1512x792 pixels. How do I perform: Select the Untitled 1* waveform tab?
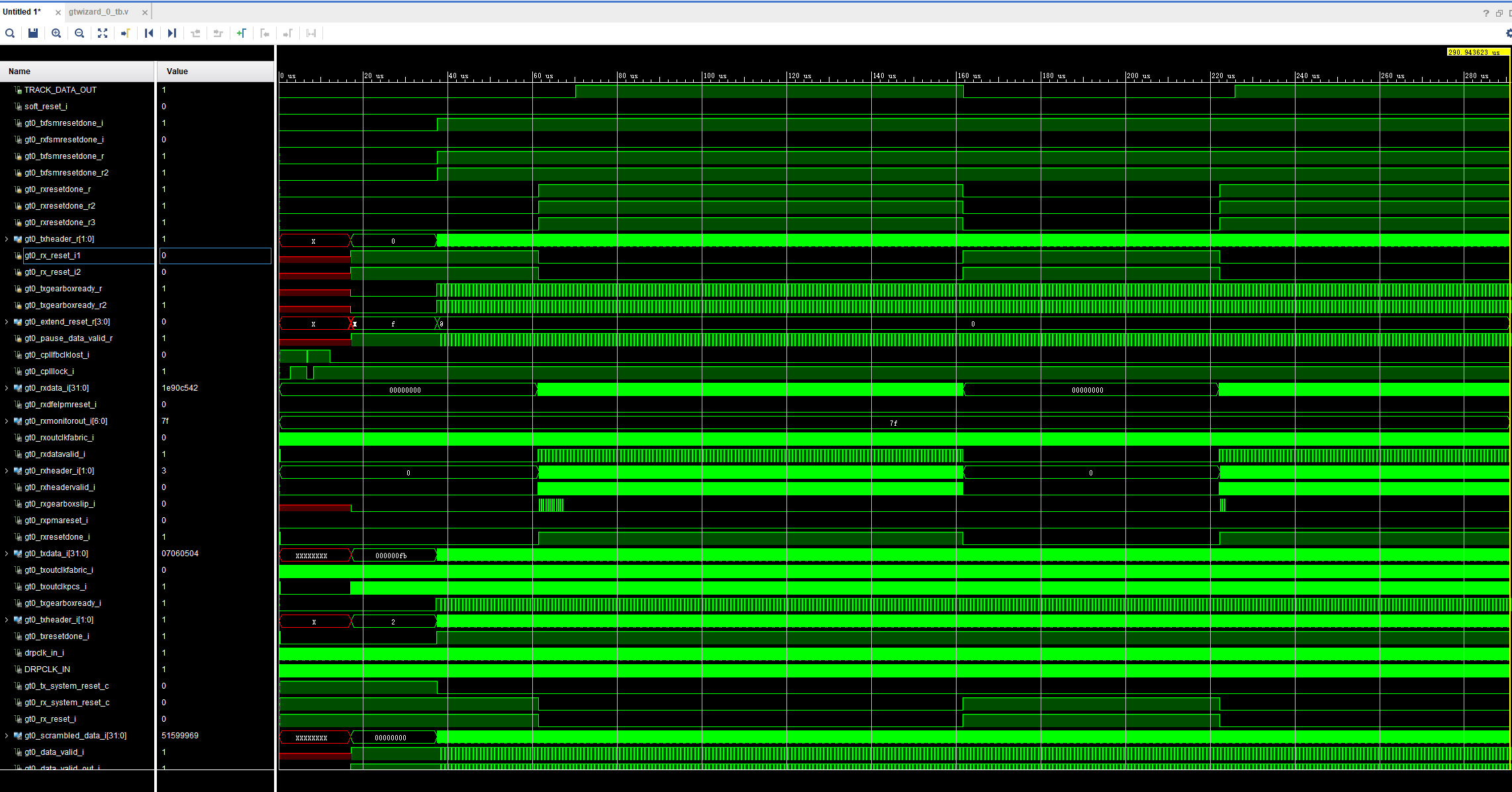coord(22,12)
